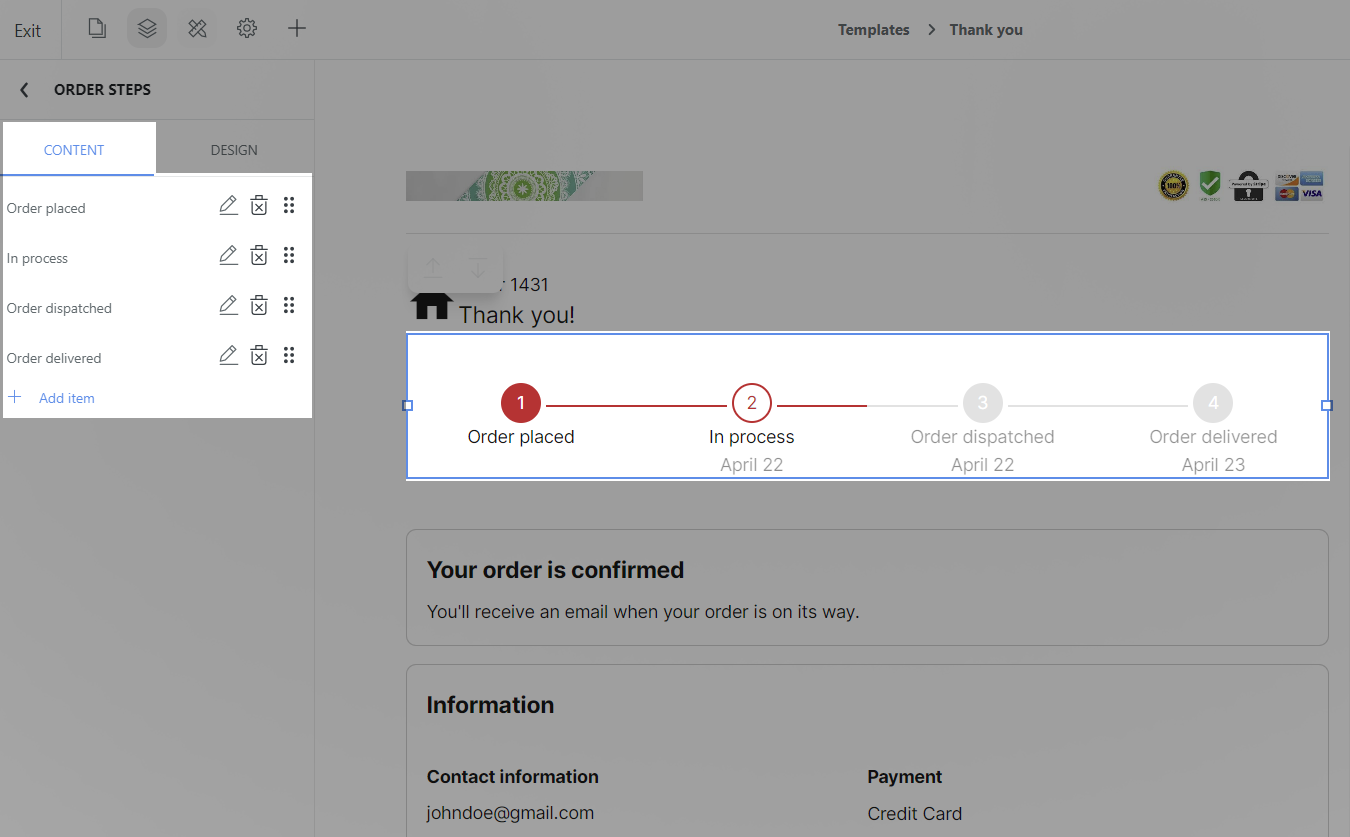Open the settings gear icon
This screenshot has height=837, width=1350.
tap(247, 29)
